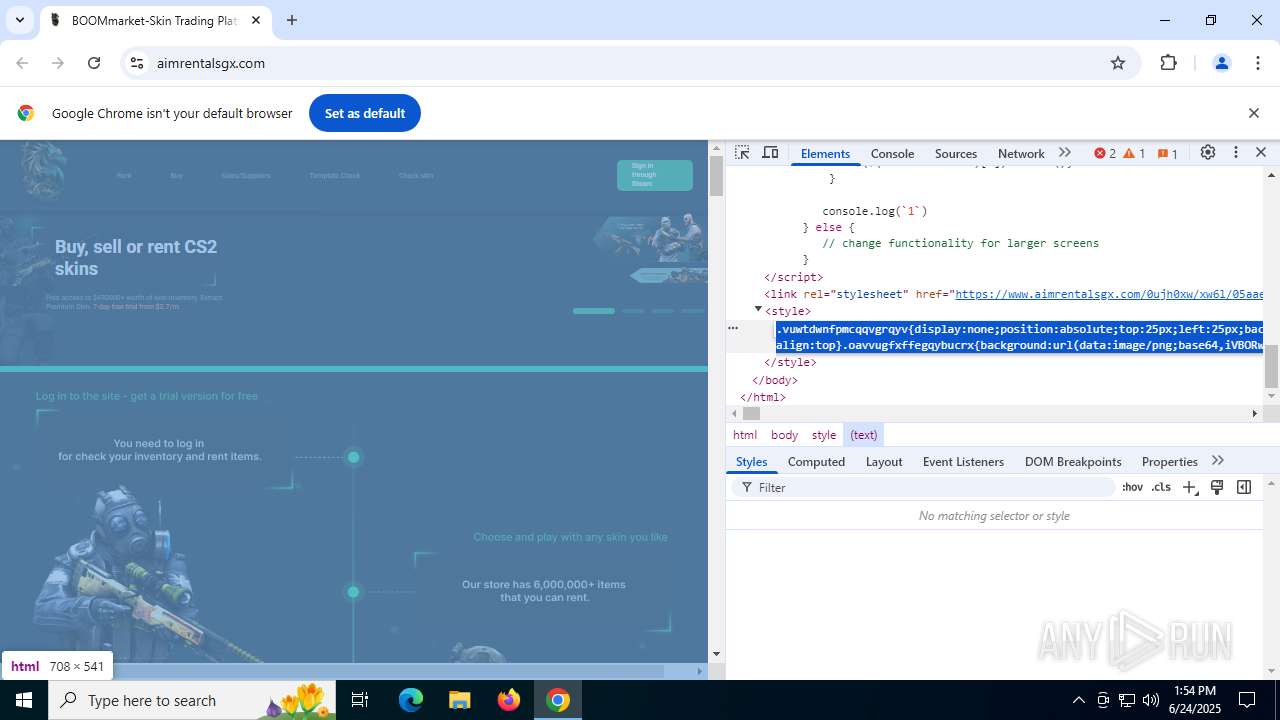This screenshot has width=1280, height=720.
Task: Dismiss the default browser infobar
Action: point(1253,113)
